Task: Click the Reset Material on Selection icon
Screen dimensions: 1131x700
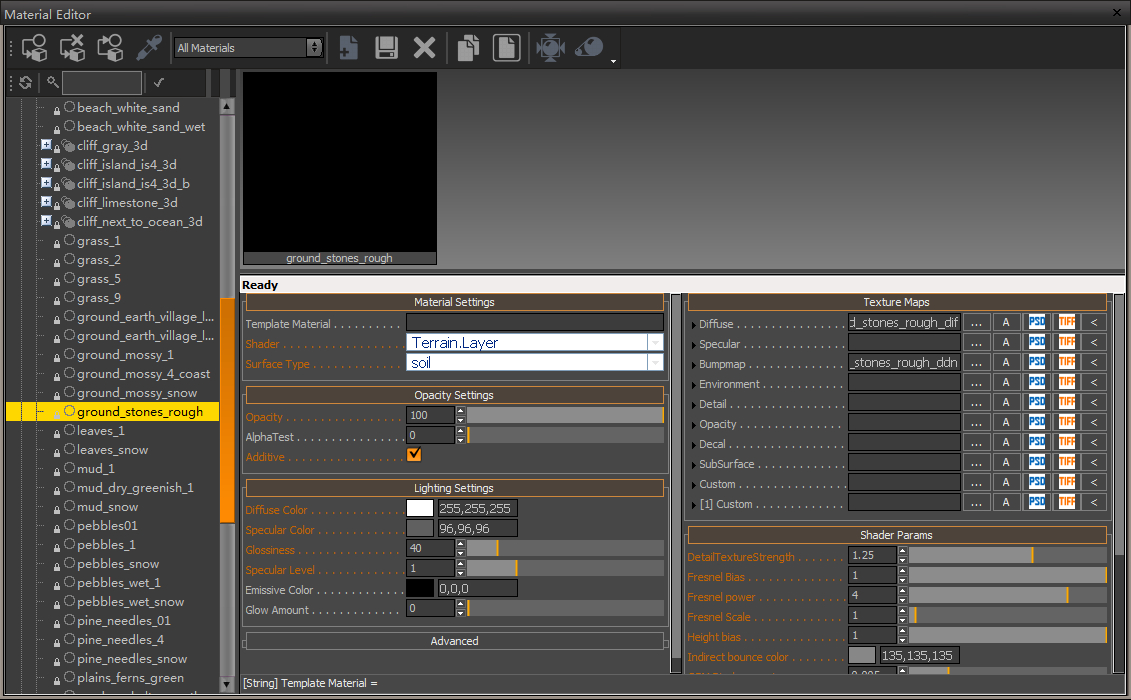Action: tap(72, 47)
